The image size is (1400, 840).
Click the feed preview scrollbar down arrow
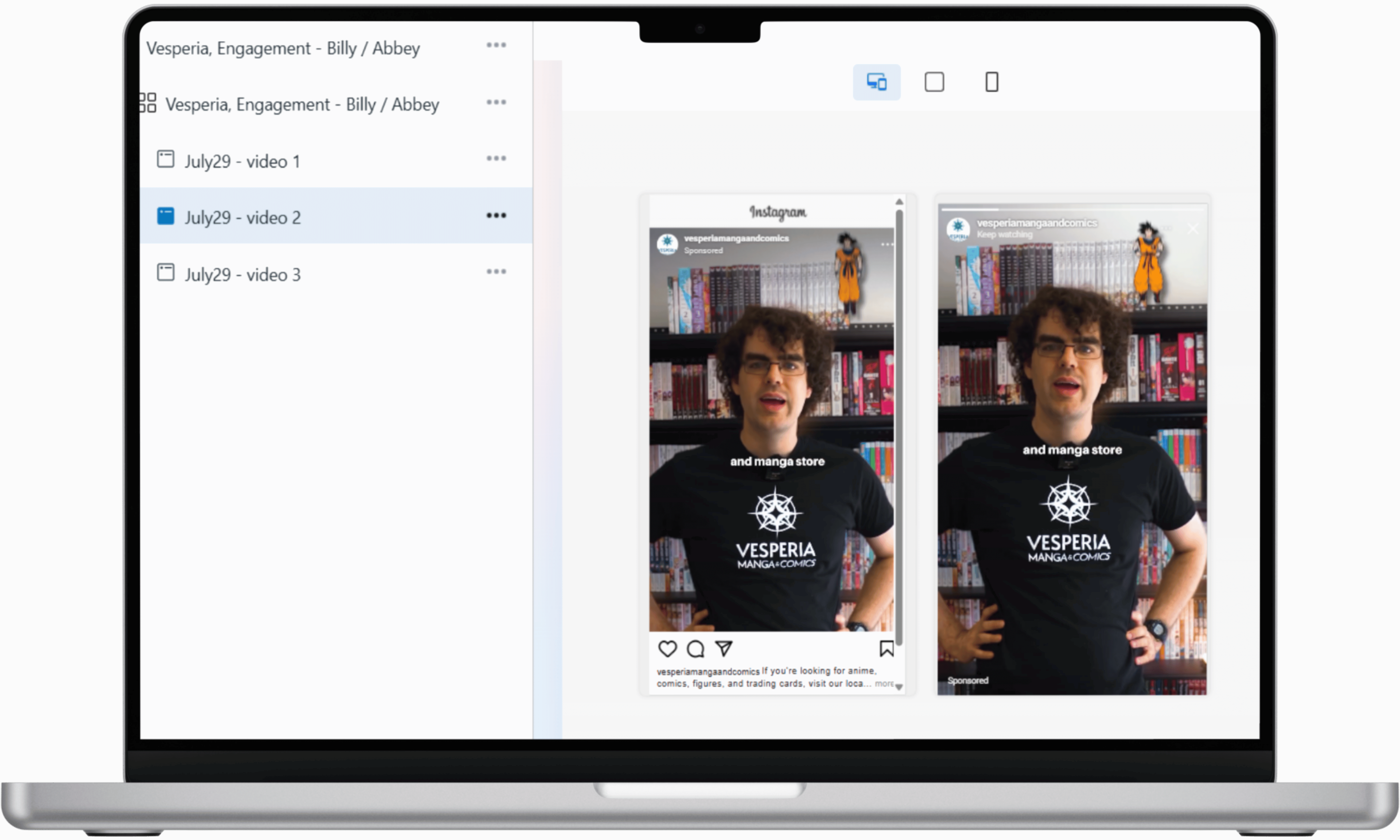899,687
